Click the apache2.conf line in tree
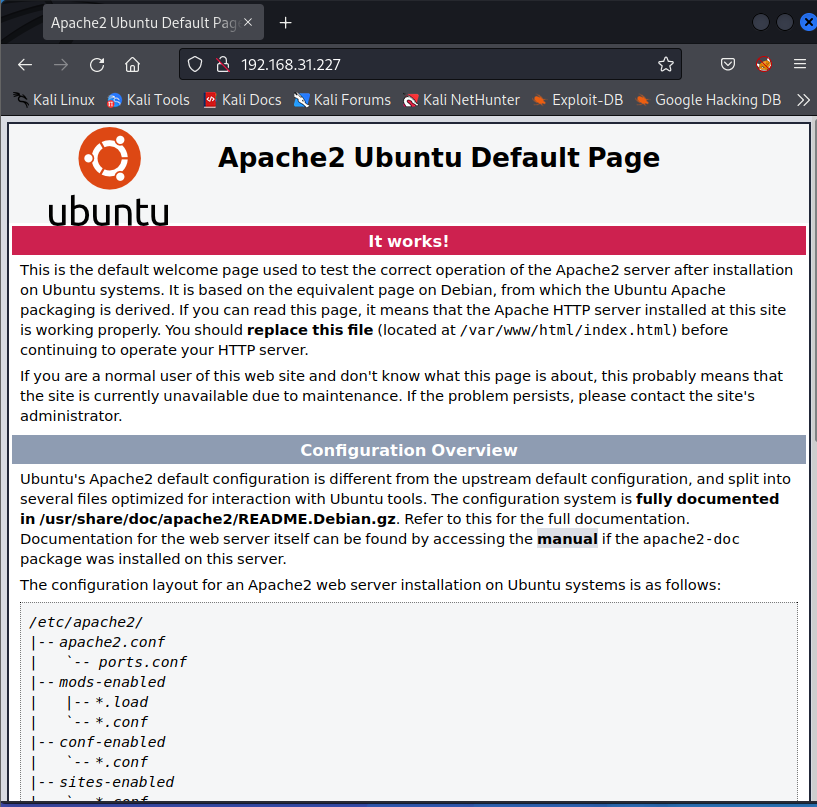This screenshot has height=807, width=817. pyautogui.click(x=112, y=642)
